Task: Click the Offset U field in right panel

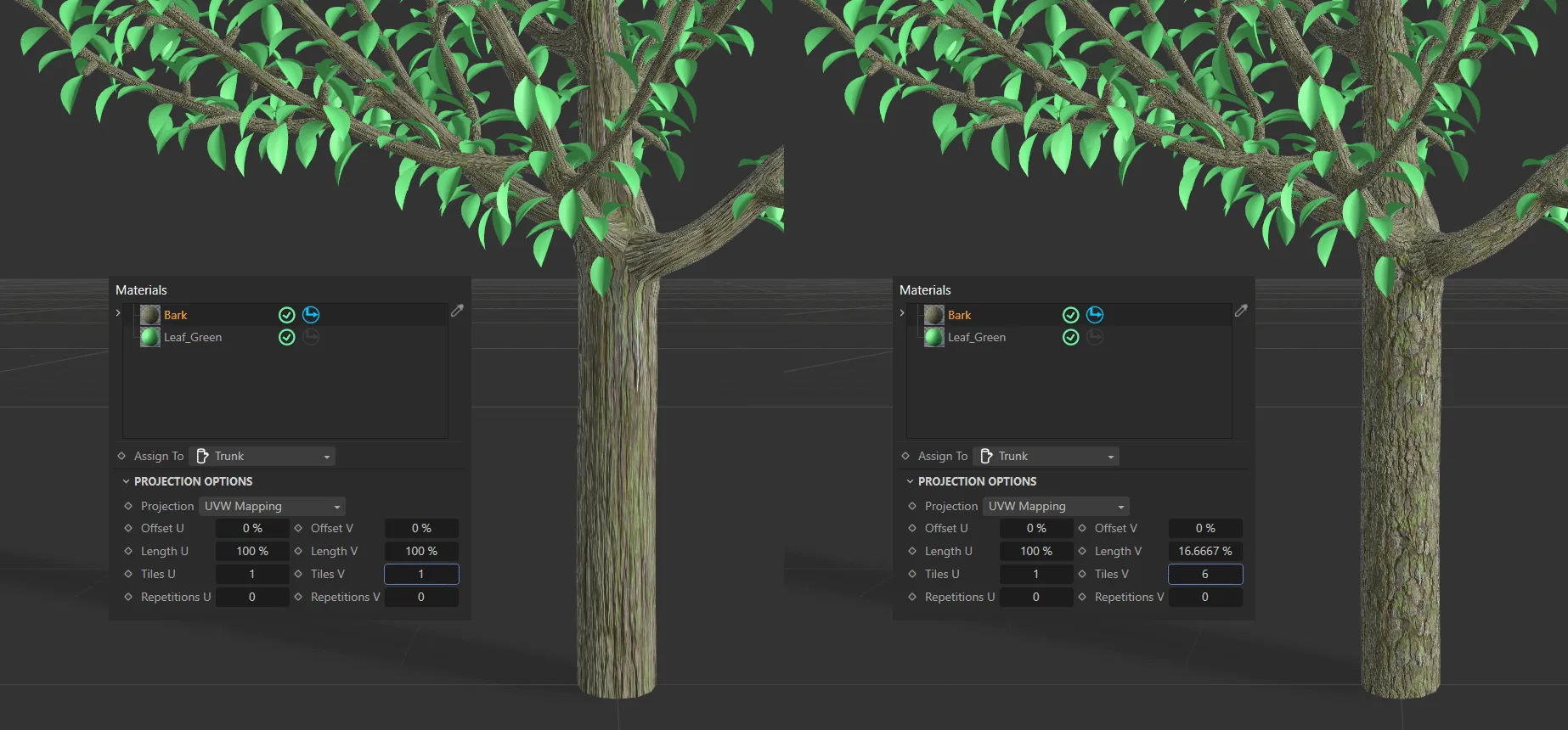Action: 1036,528
